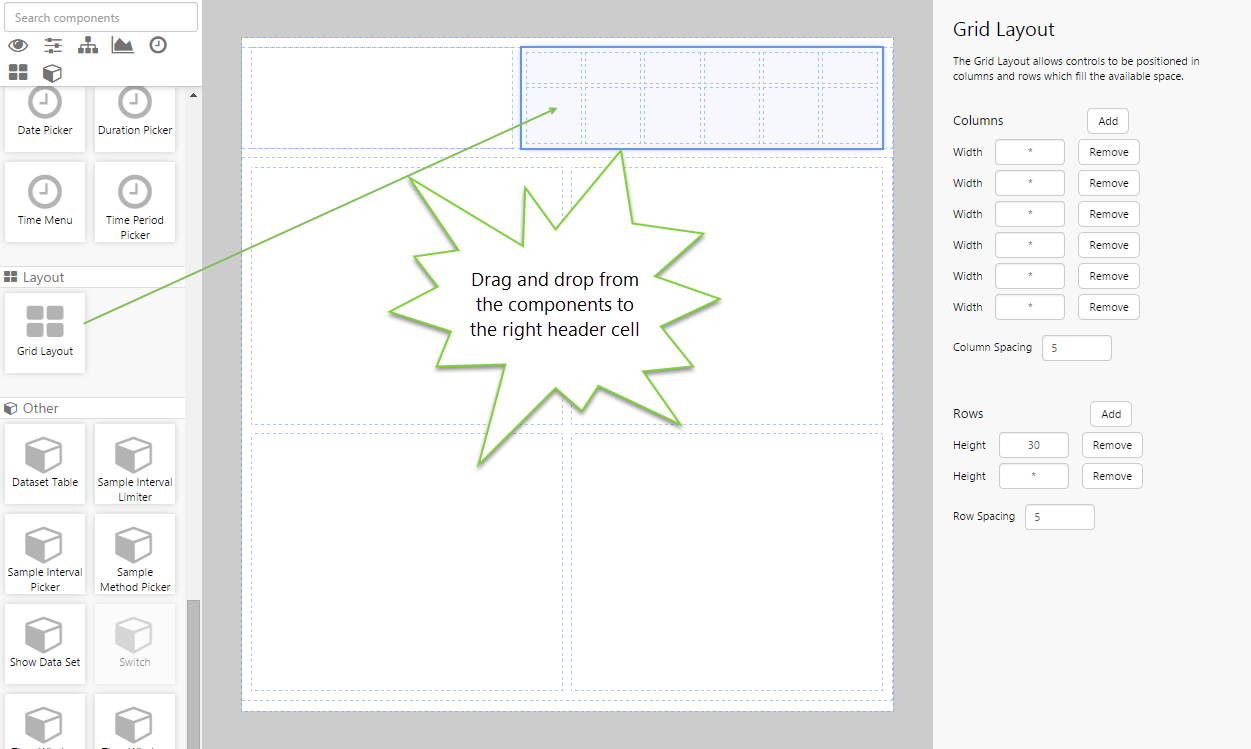Select the sliders category filter icon

(x=53, y=45)
